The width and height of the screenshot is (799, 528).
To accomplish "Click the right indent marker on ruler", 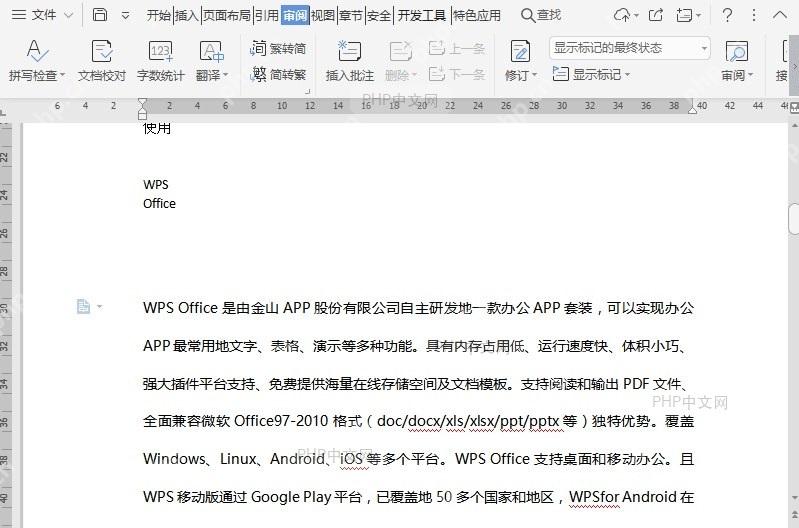I will [x=692, y=109].
